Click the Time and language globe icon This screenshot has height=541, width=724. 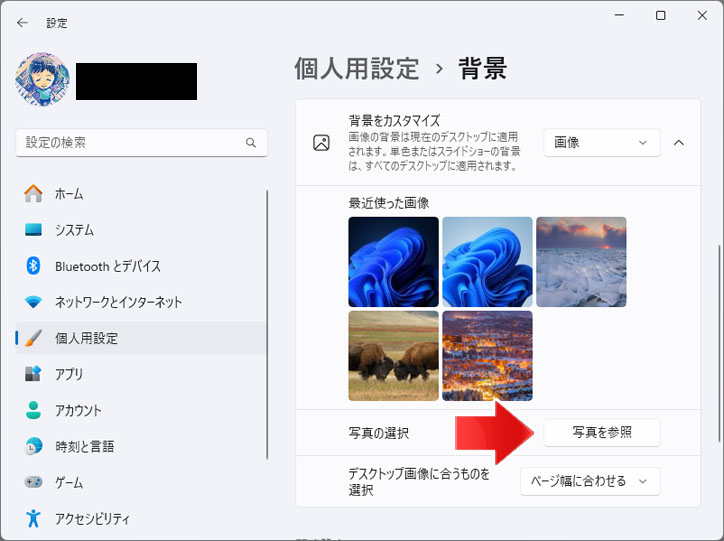(x=33, y=446)
